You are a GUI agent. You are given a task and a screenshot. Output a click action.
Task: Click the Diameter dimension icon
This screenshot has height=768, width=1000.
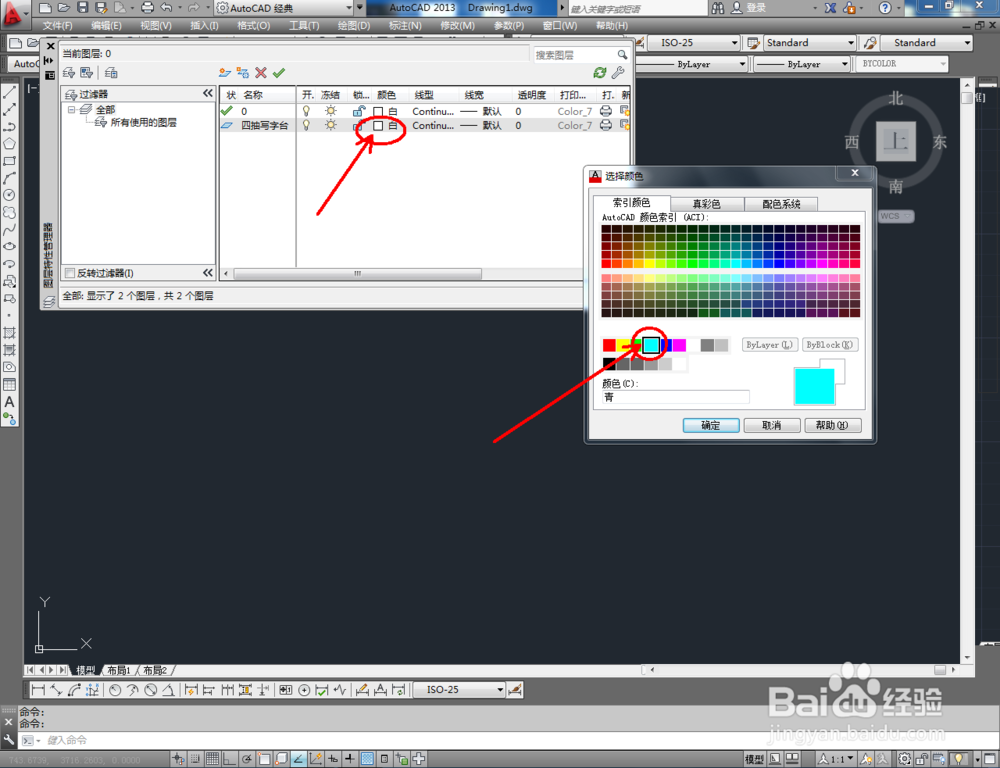tap(151, 690)
